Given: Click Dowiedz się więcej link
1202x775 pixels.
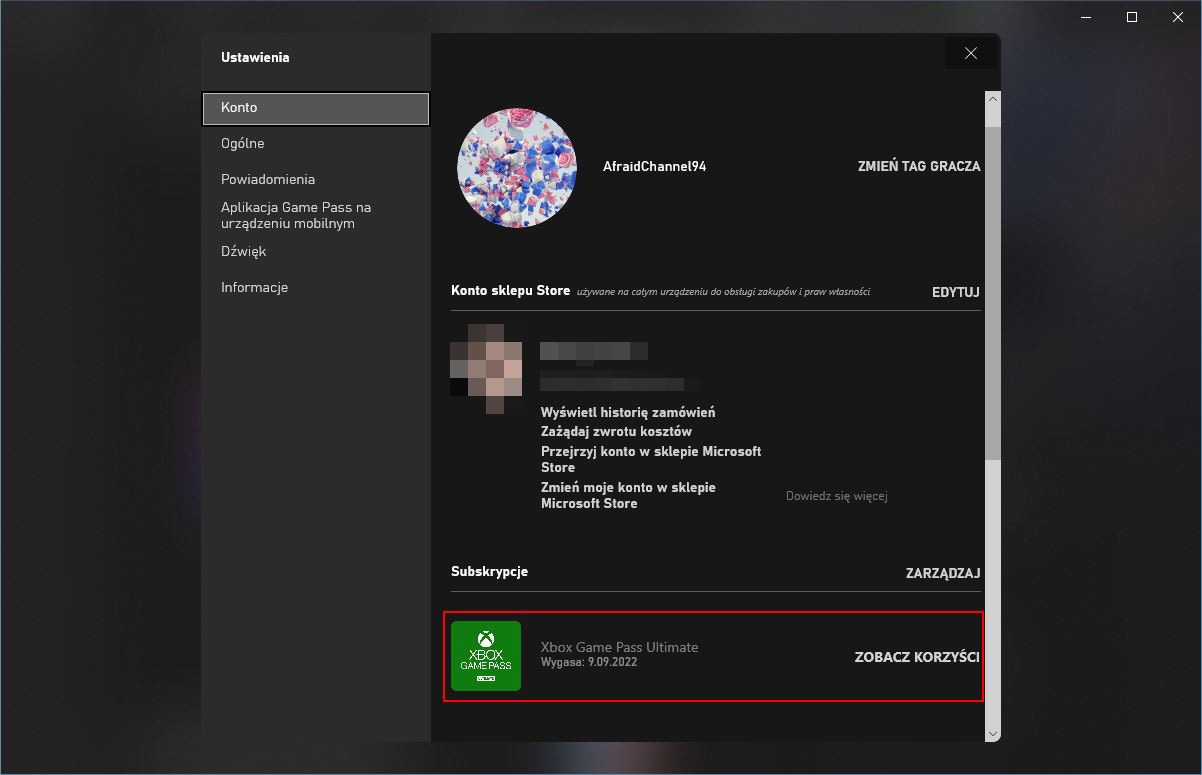Looking at the screenshot, I should point(836,496).
